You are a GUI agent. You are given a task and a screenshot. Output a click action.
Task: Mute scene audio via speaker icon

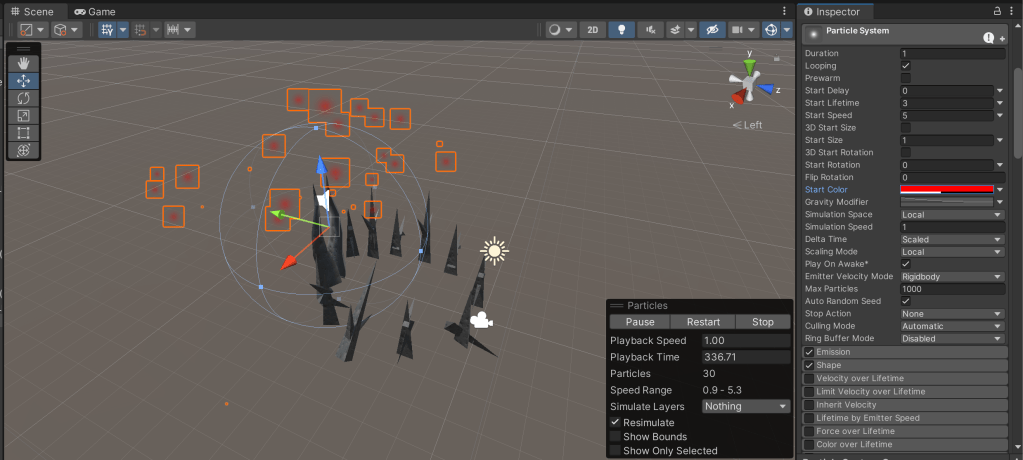651,30
